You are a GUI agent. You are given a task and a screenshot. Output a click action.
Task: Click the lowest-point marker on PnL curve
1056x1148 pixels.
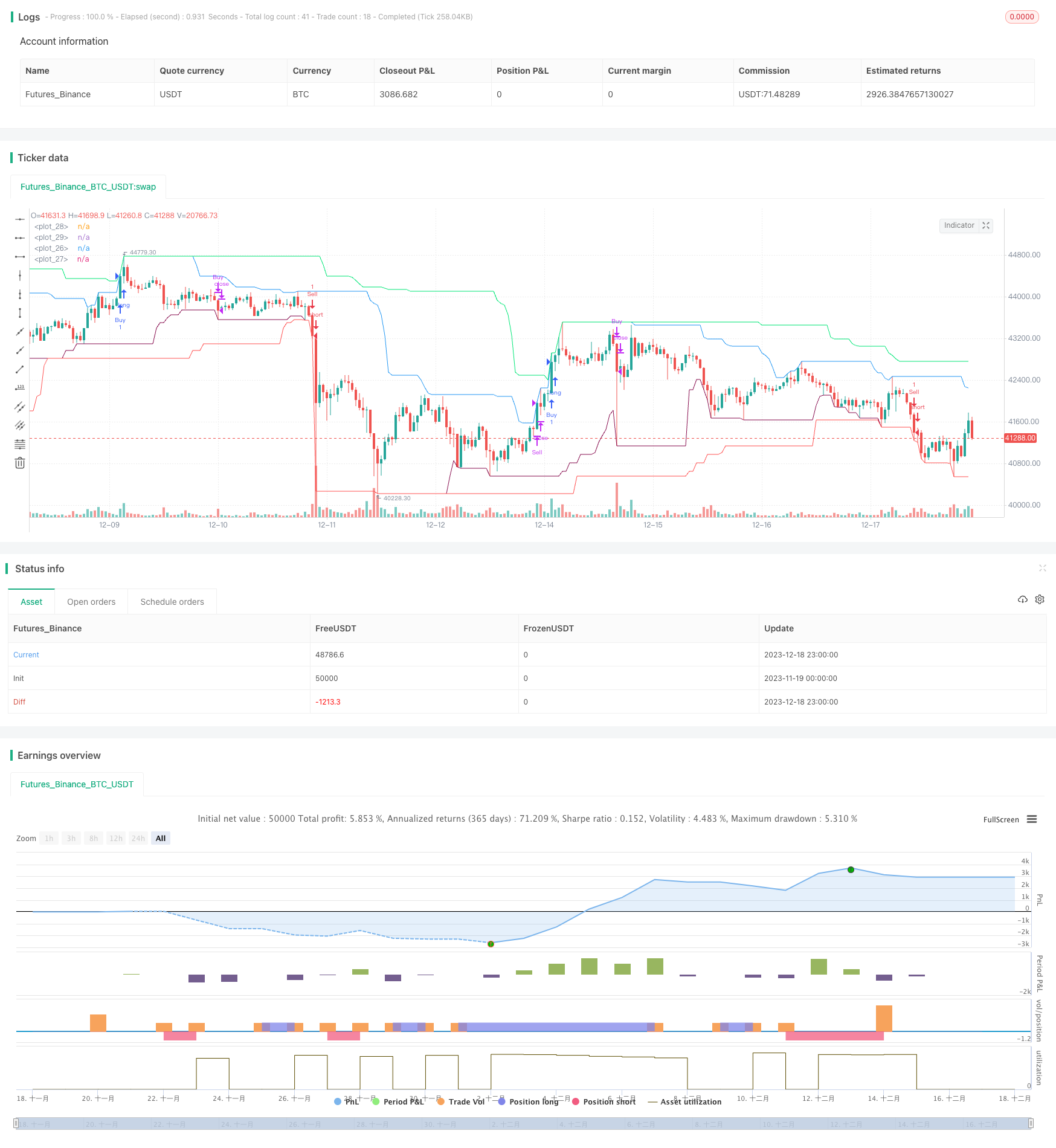coord(491,944)
